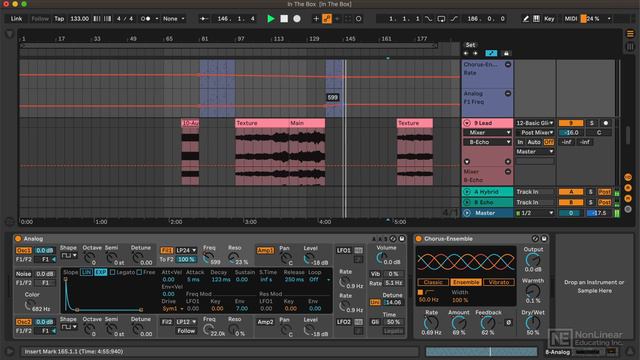The width and height of the screenshot is (640, 360).
Task: Toggle the Session Record circle icon
Action: 358,19
